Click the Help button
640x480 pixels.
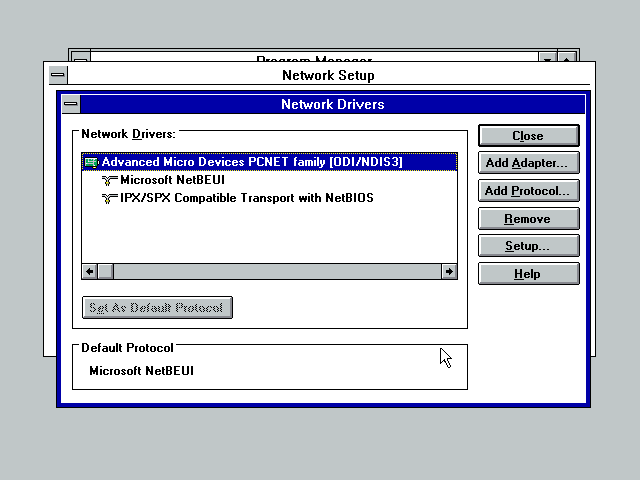click(x=529, y=273)
